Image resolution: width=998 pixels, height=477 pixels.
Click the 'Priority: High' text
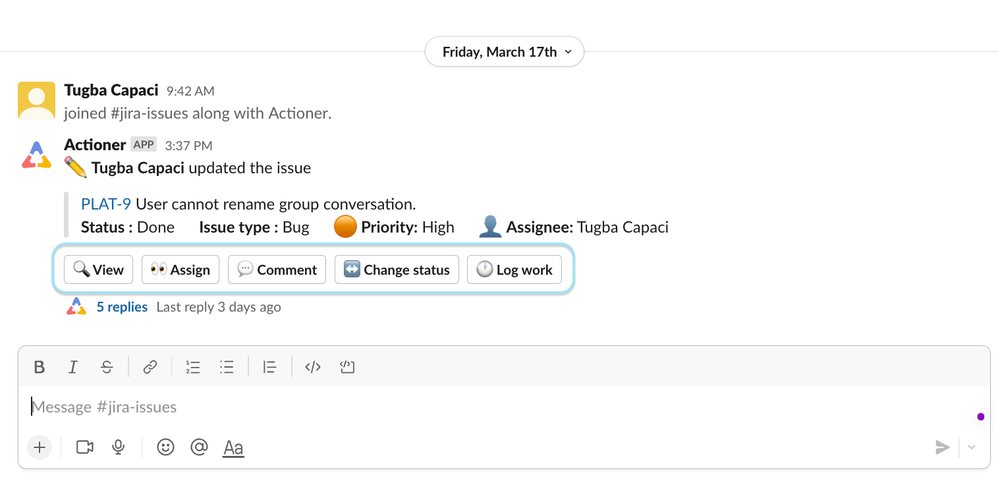[408, 227]
